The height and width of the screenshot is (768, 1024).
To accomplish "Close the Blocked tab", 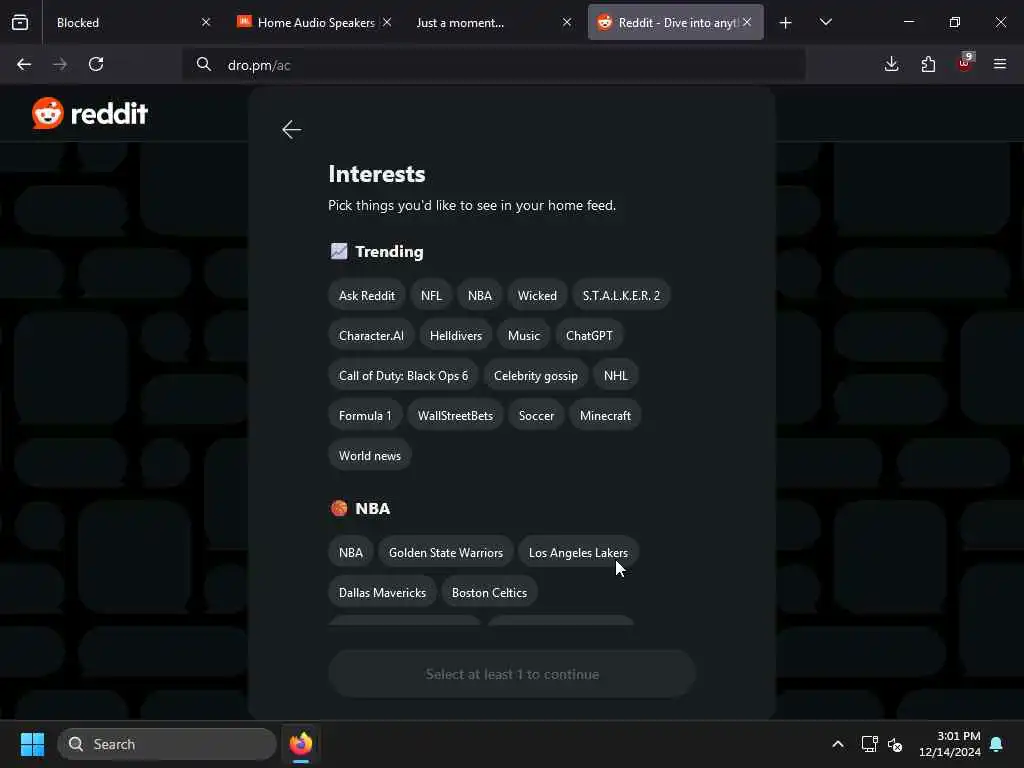I will point(206,22).
